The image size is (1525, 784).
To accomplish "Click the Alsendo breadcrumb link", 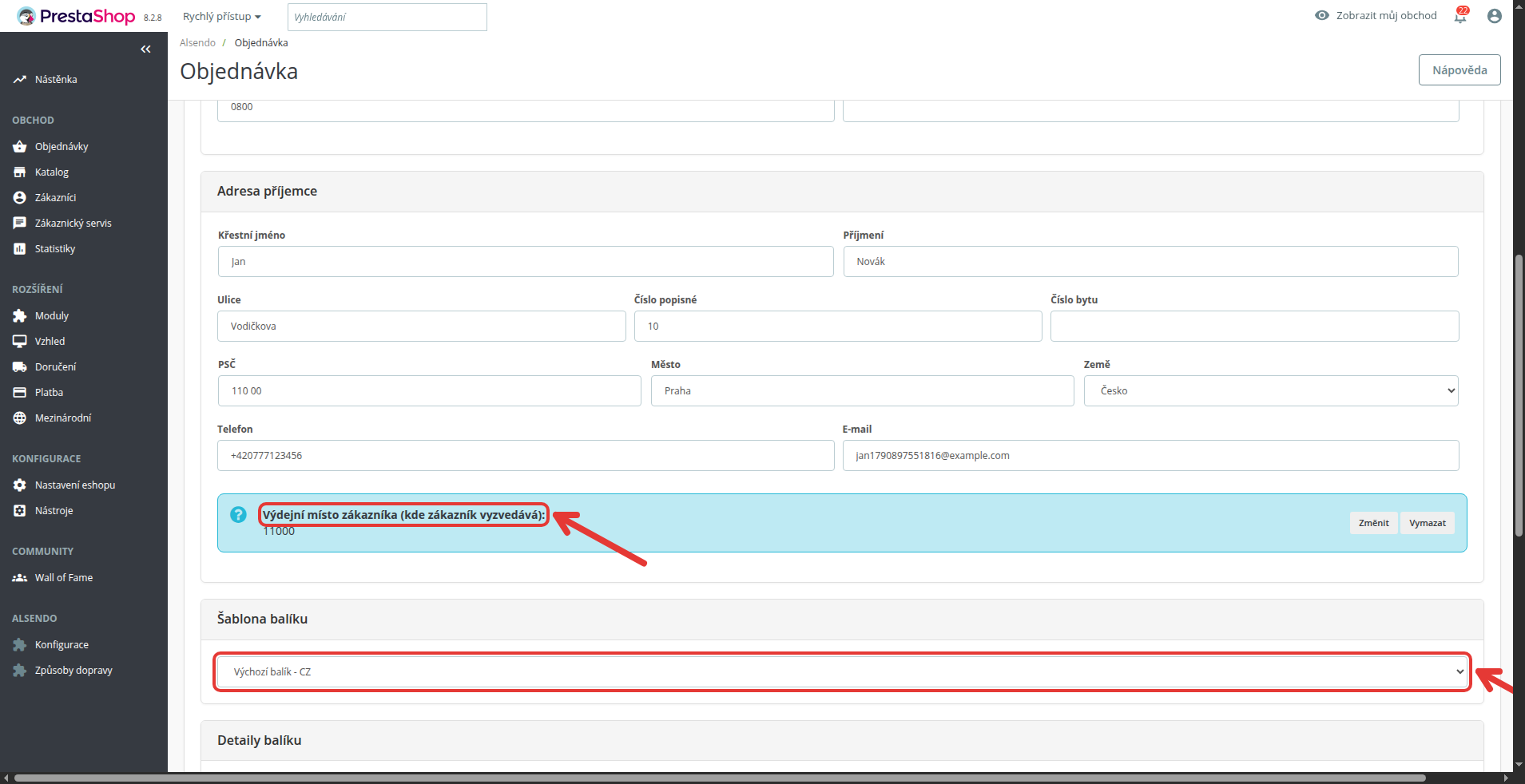I will tap(197, 43).
